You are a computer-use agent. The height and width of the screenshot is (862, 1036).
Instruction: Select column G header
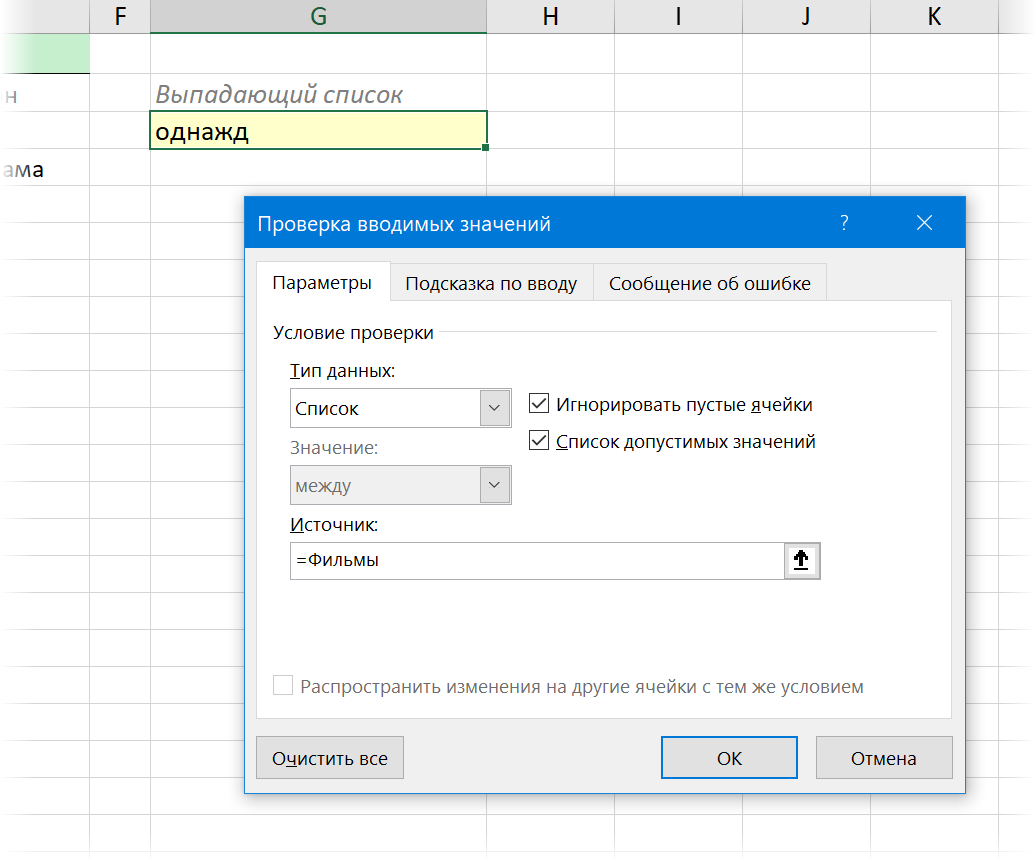pos(318,16)
